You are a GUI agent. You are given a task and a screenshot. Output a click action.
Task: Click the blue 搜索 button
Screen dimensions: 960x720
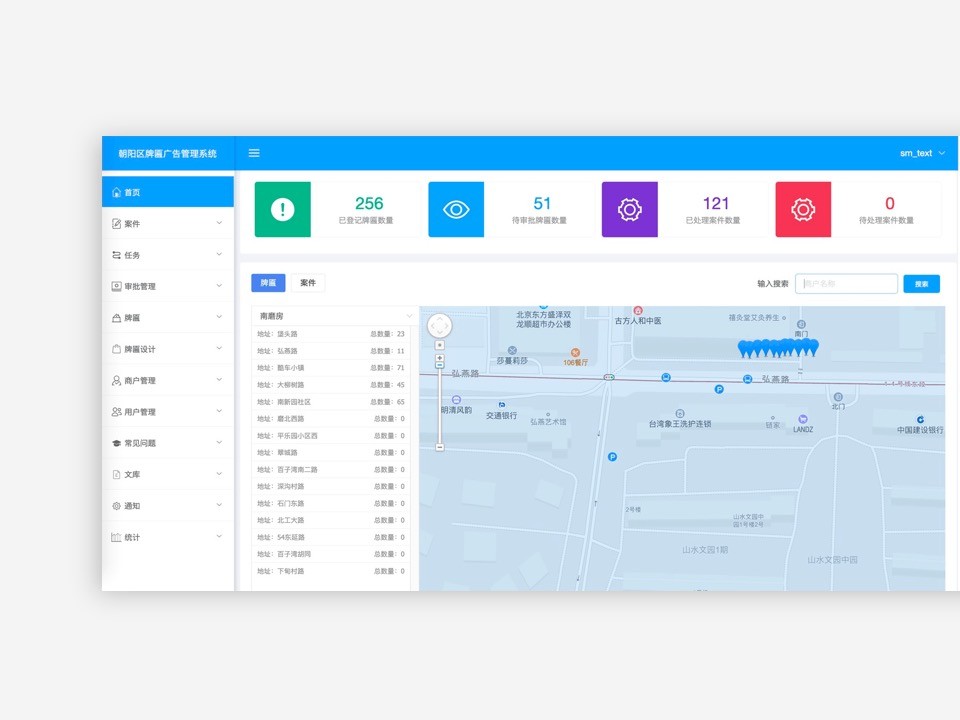921,284
